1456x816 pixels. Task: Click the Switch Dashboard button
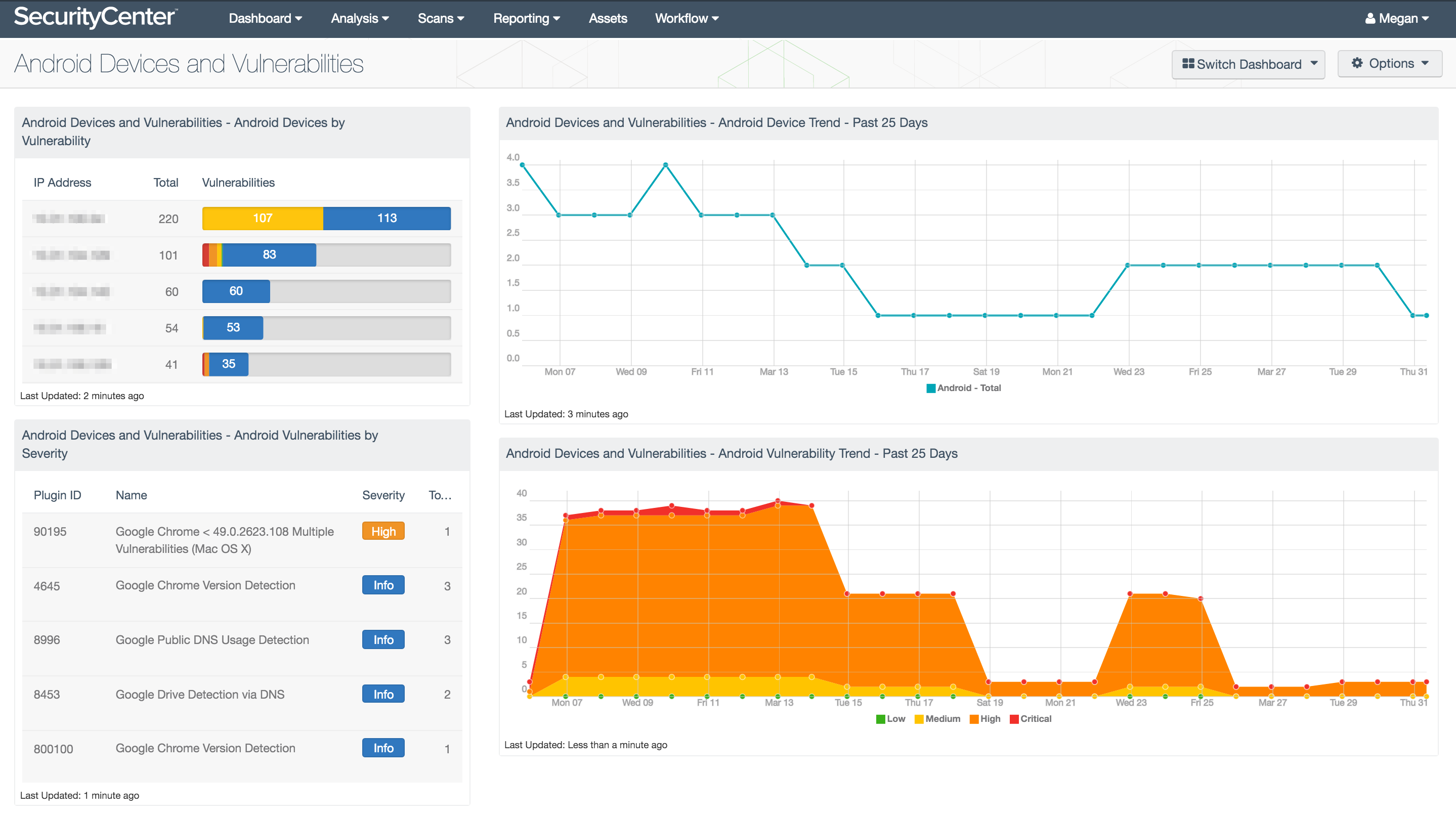(x=1250, y=62)
